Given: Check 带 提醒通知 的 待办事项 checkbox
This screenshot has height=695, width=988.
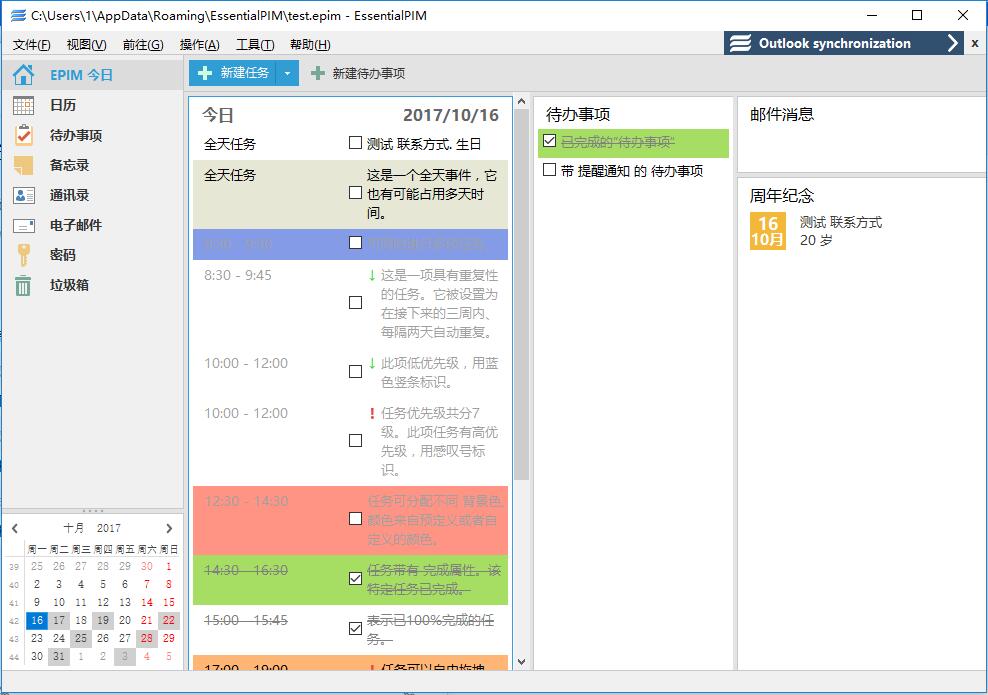Looking at the screenshot, I should click(x=549, y=169).
